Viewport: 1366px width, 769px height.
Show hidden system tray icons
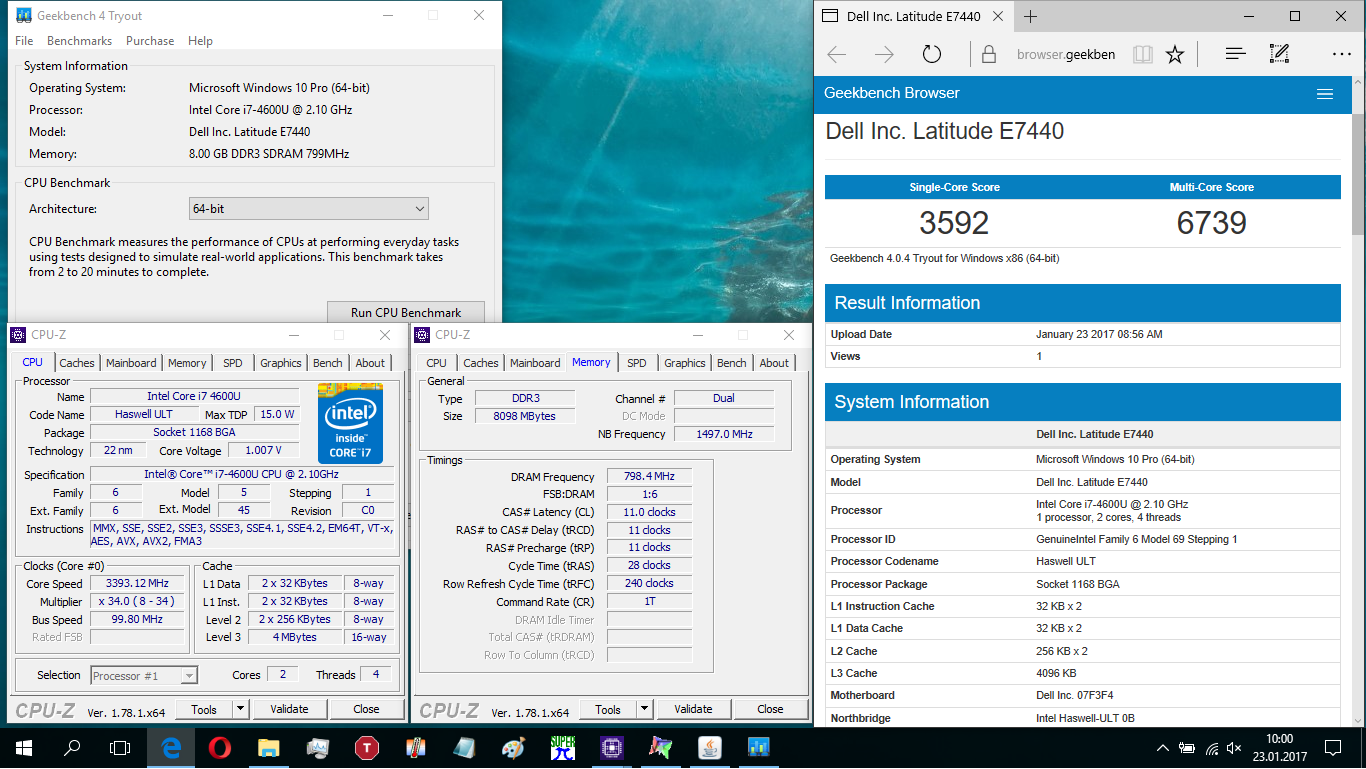1162,747
